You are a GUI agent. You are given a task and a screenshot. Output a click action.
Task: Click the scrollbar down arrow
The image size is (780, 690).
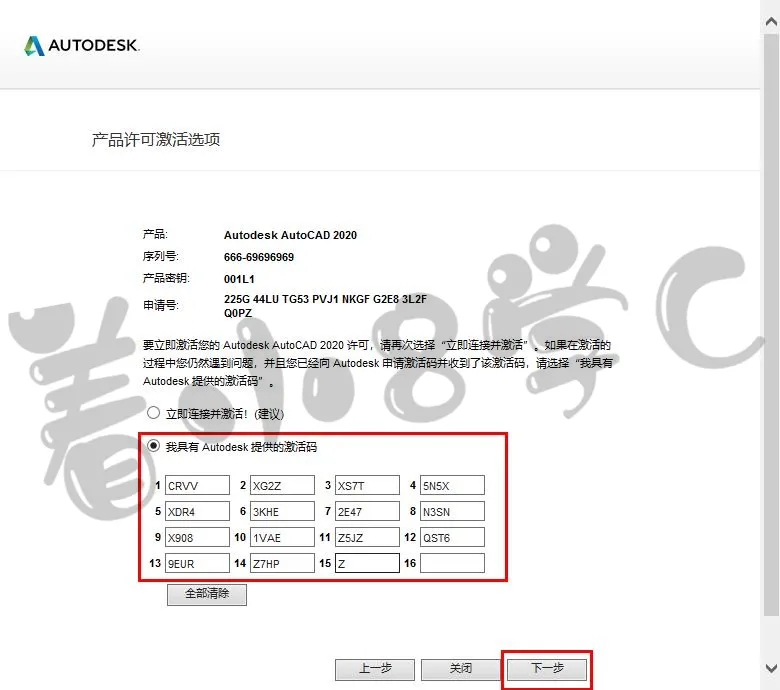[x=771, y=668]
